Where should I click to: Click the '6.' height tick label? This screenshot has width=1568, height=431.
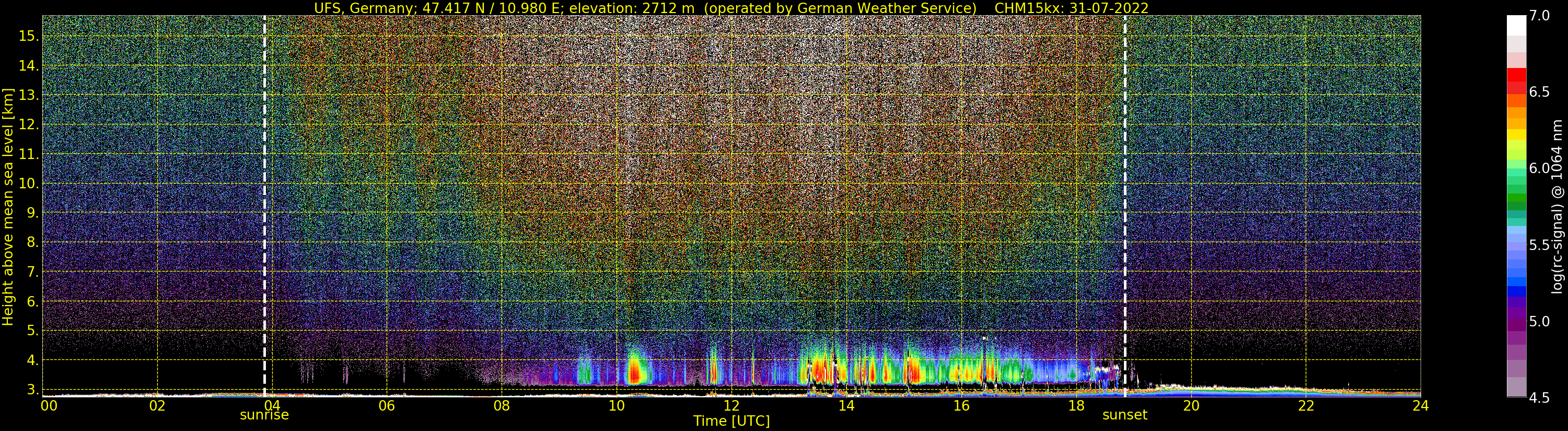[x=32, y=301]
